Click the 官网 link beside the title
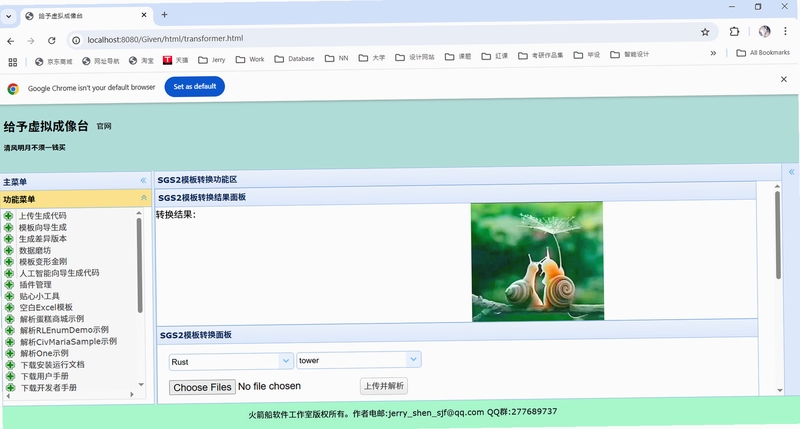The height and width of the screenshot is (429, 800). 104,126
